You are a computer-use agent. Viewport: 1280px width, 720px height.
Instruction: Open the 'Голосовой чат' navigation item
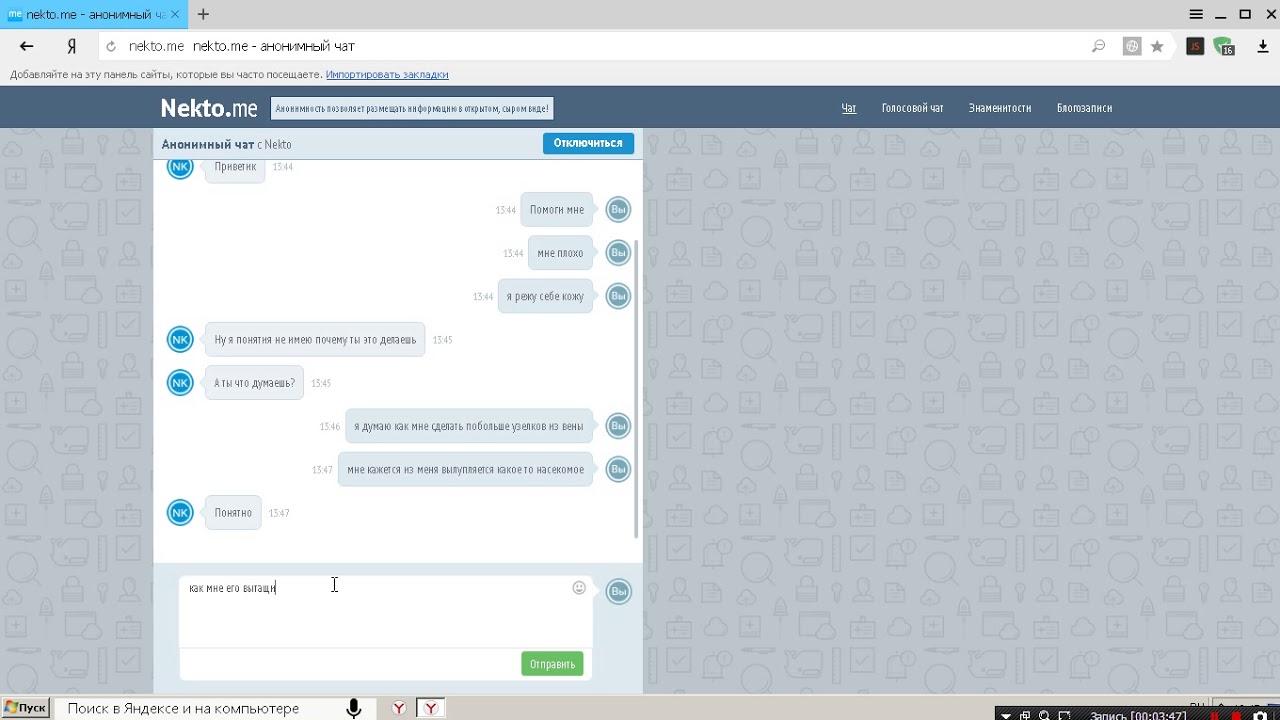coord(912,108)
